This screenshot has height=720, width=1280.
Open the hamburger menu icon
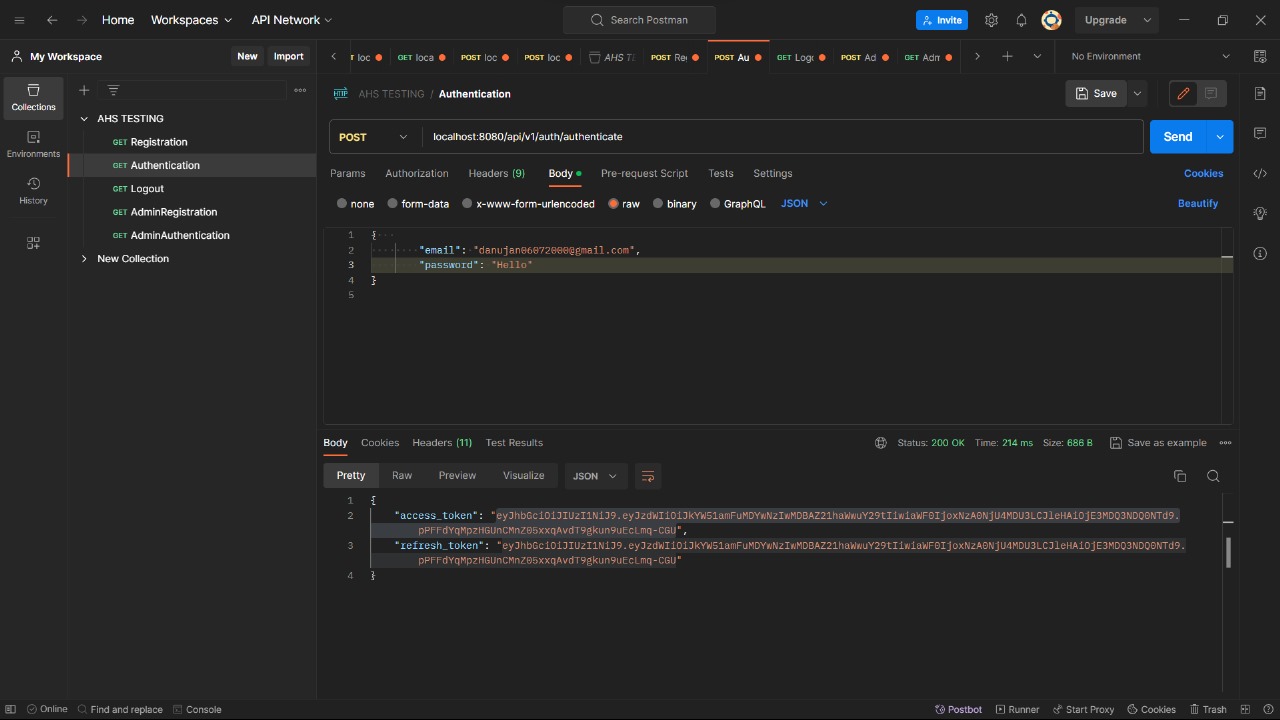click(19, 20)
